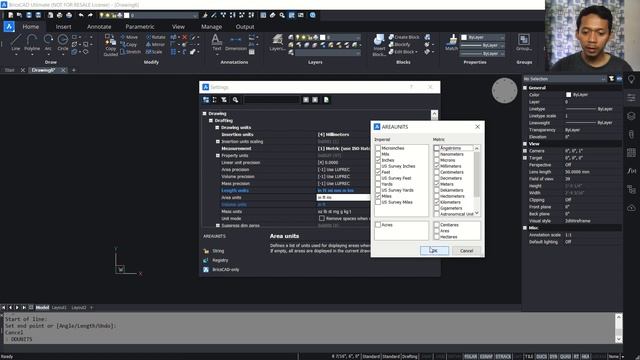Click Cancel in AREAUNITS dialog
This screenshot has width=640, height=360.
[466, 251]
